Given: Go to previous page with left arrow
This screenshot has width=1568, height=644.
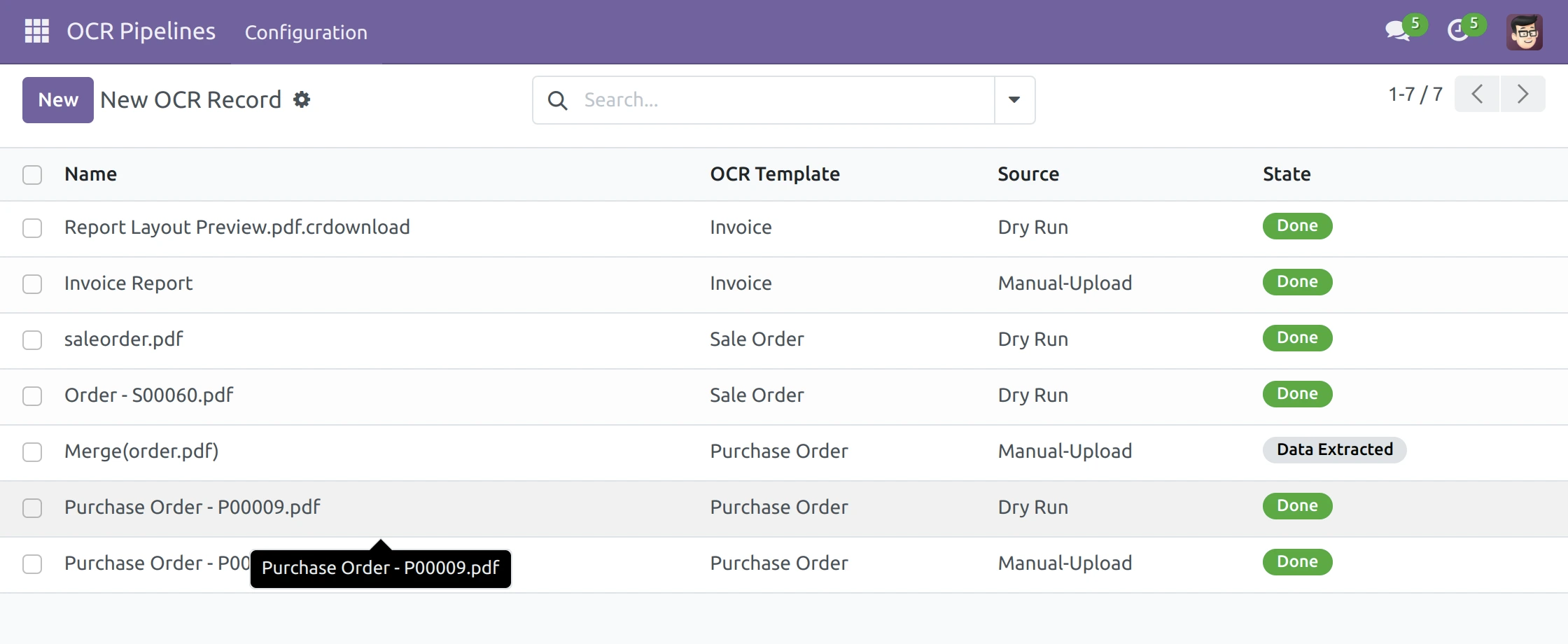Looking at the screenshot, I should [x=1477, y=94].
